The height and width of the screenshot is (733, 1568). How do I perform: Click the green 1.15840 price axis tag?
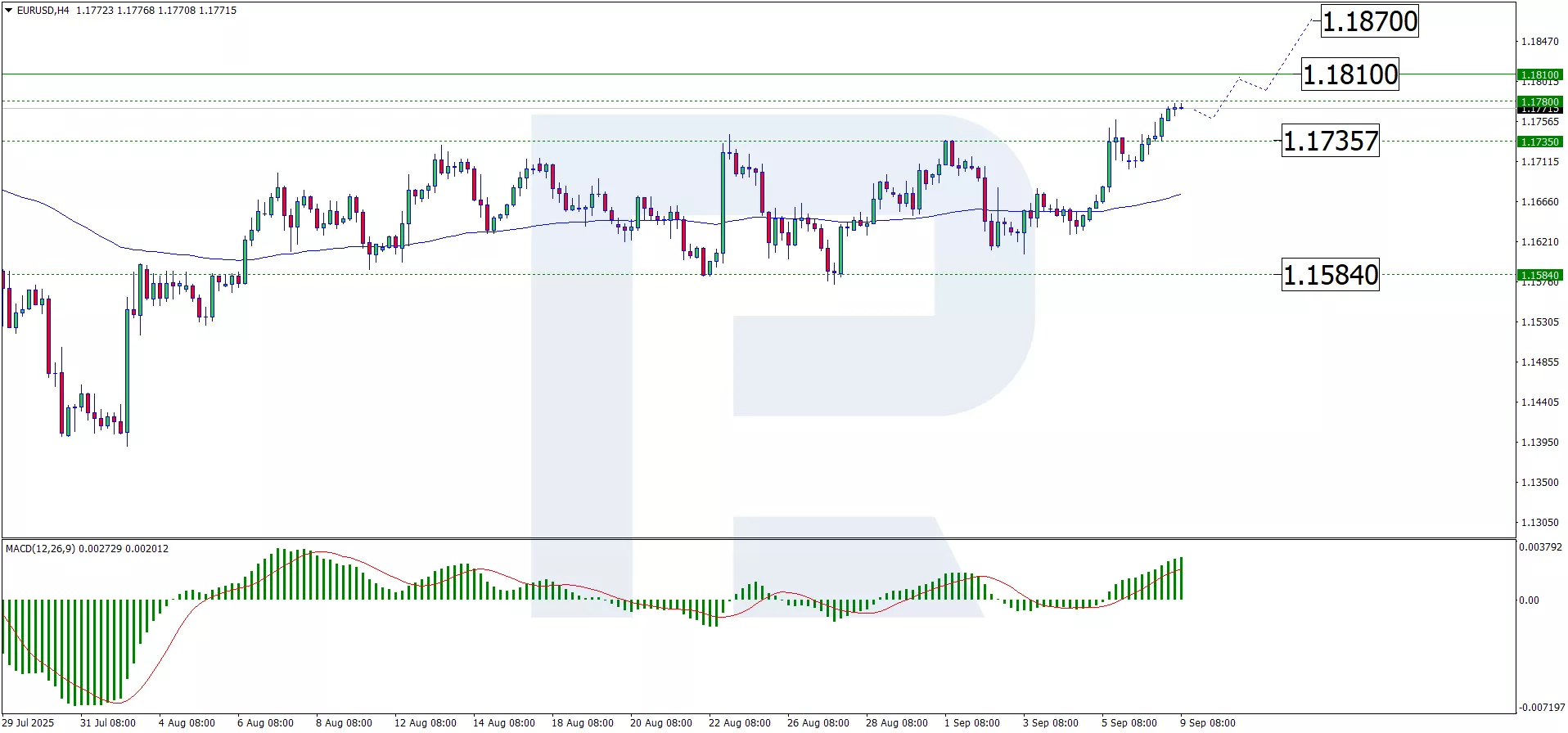pos(1539,275)
